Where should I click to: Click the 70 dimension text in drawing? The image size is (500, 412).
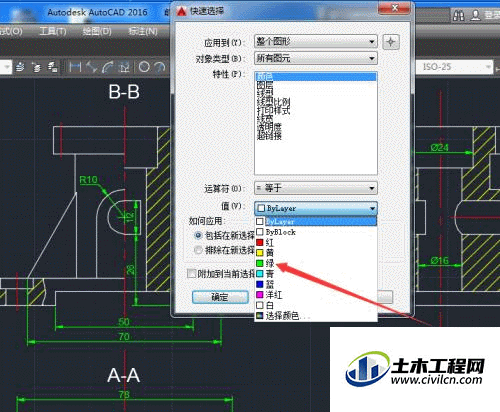coord(124,337)
